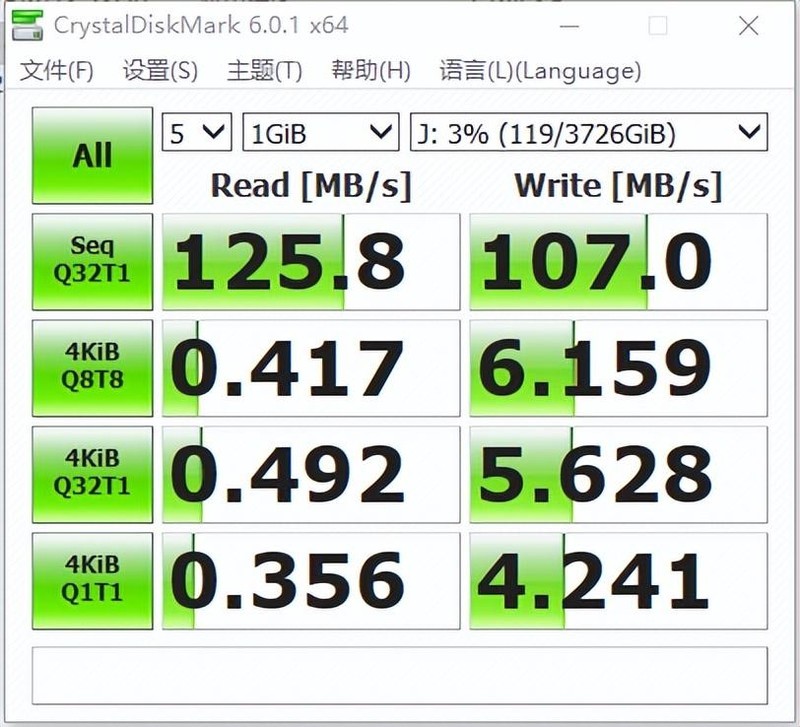Click the Read [MB/s] column header

(x=310, y=186)
